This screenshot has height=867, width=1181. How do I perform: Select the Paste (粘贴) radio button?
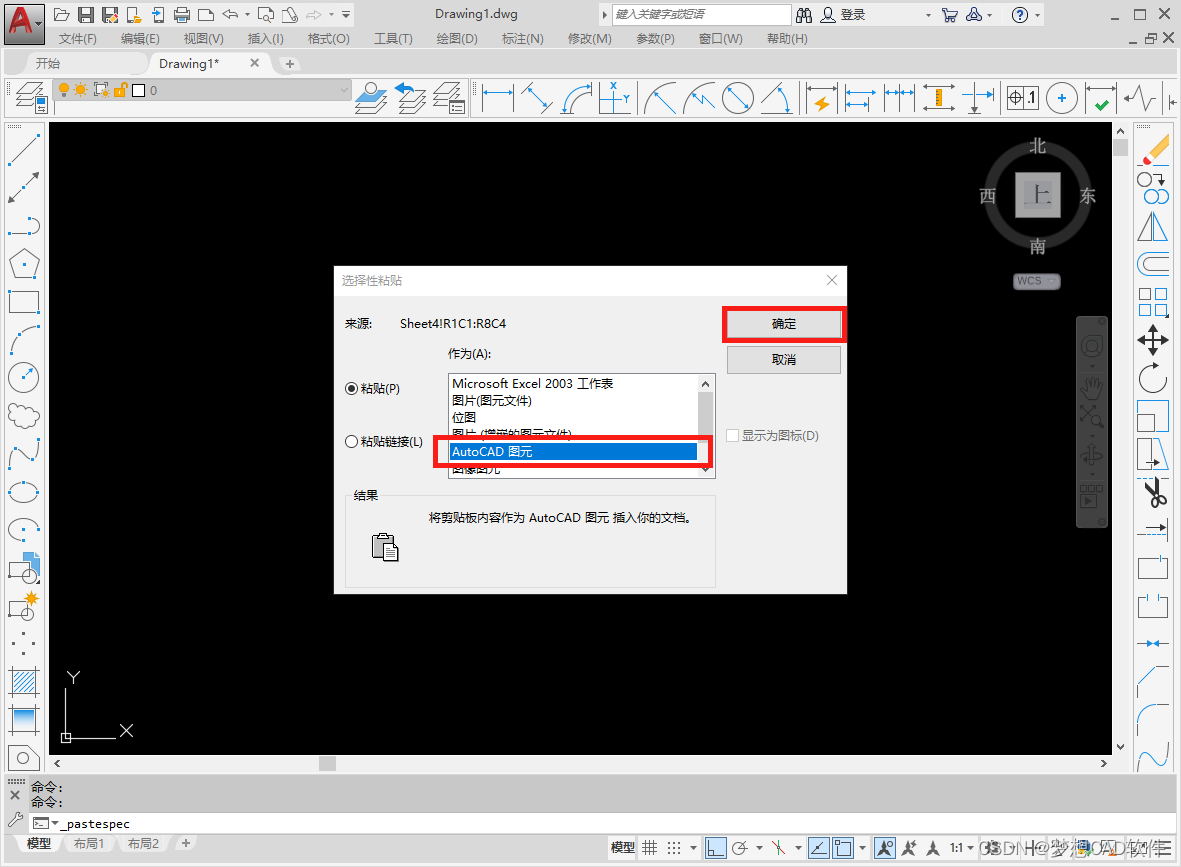coord(351,389)
